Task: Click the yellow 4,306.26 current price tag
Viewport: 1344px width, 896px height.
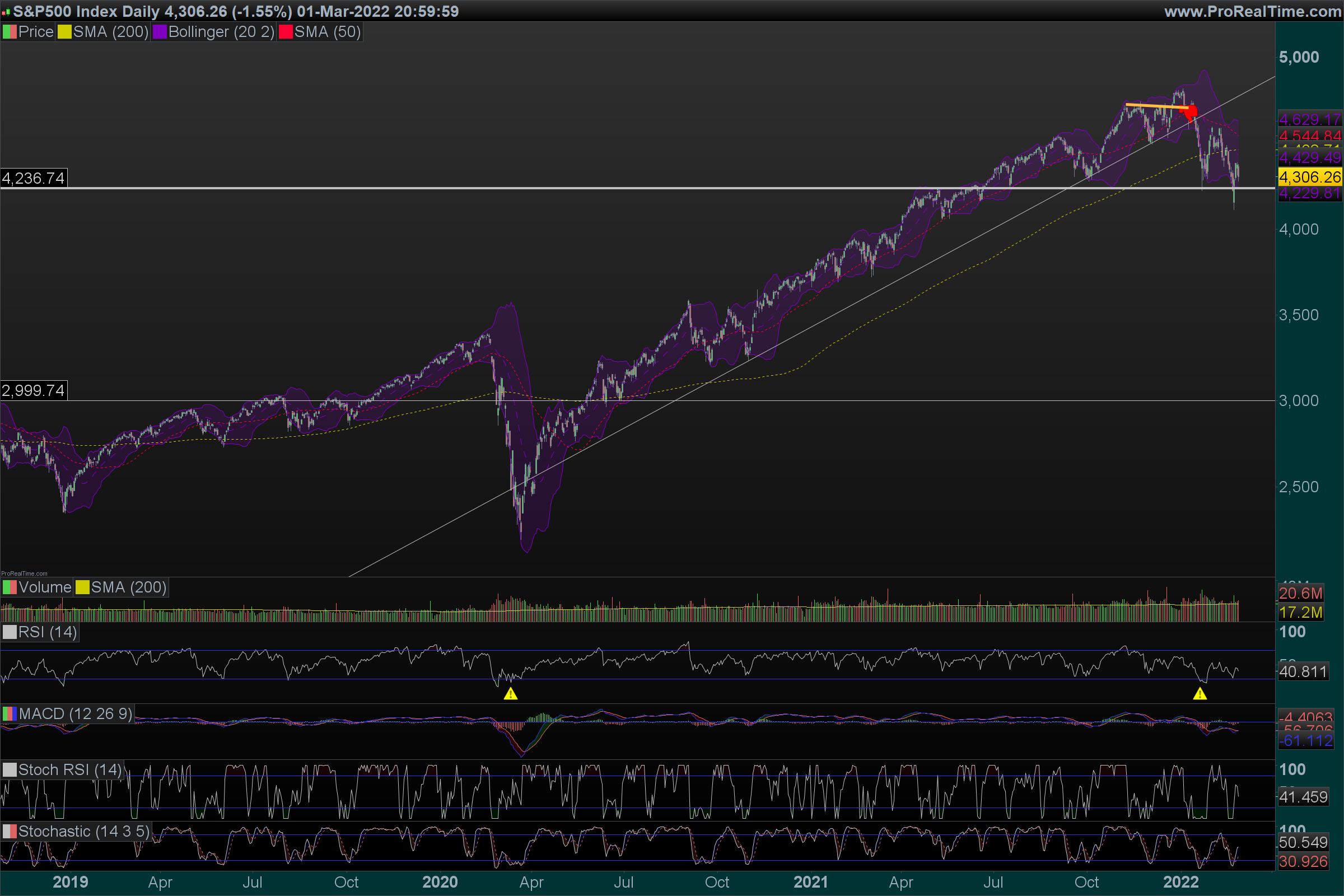Action: (1309, 177)
